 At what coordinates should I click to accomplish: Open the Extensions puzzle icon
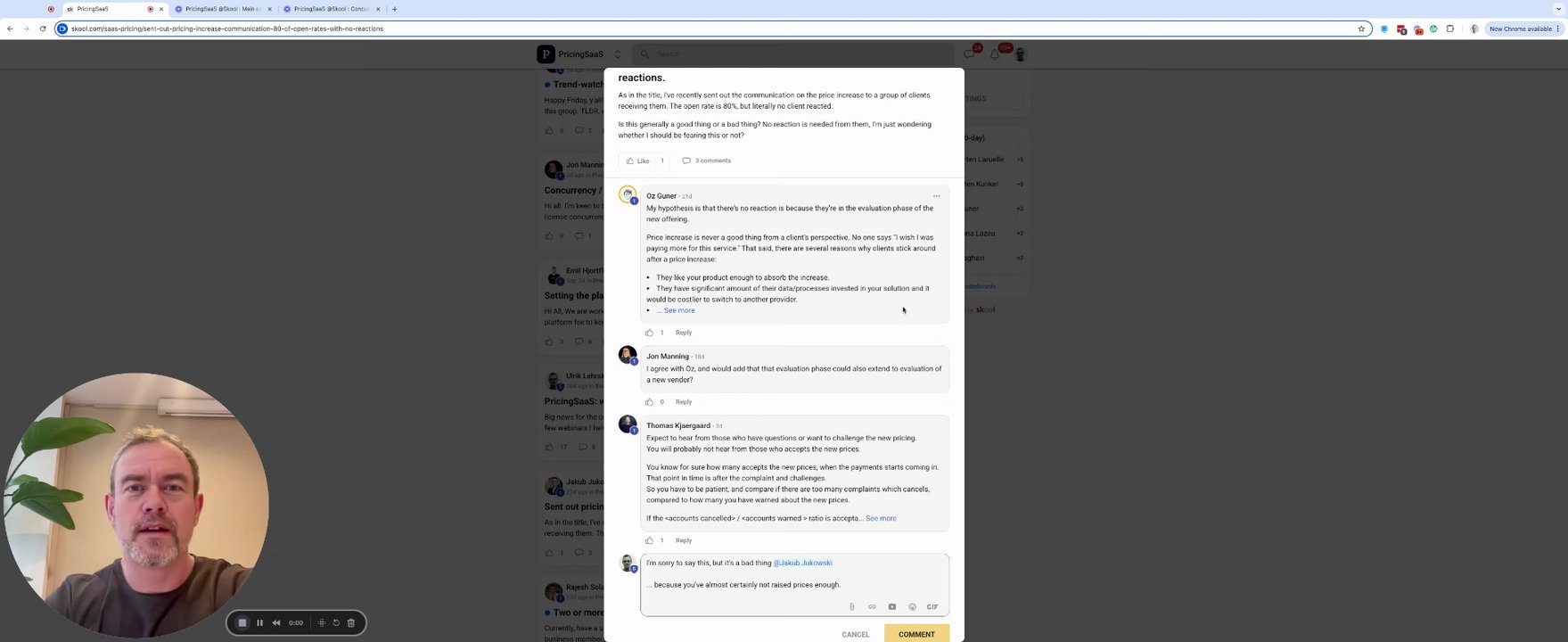pyautogui.click(x=1450, y=29)
